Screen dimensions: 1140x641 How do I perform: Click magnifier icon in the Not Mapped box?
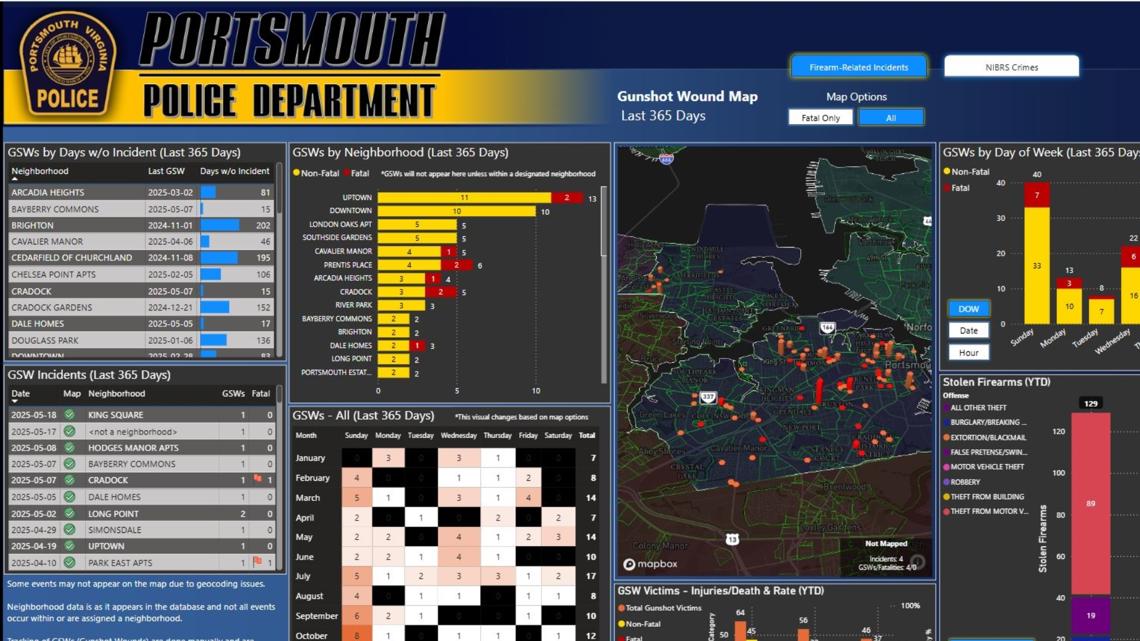pyautogui.click(x=917, y=561)
